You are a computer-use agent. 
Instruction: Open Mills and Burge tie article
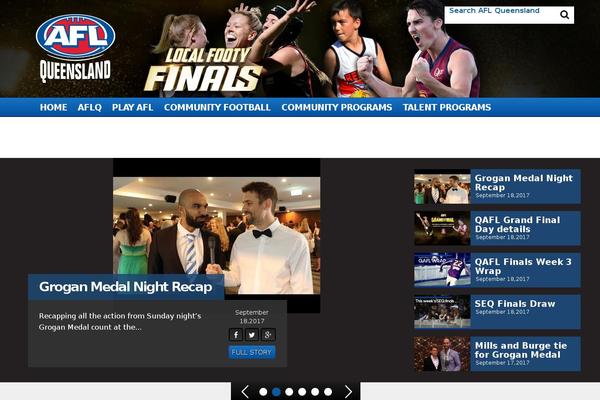[x=521, y=350]
